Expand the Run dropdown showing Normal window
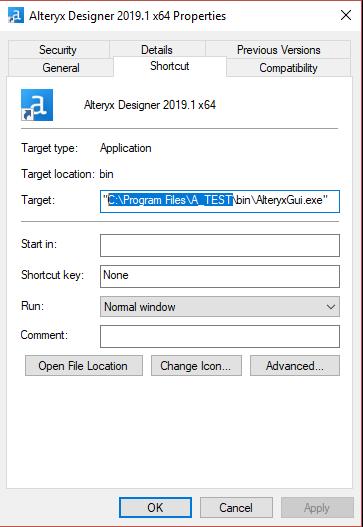The image size is (363, 527). point(220,307)
